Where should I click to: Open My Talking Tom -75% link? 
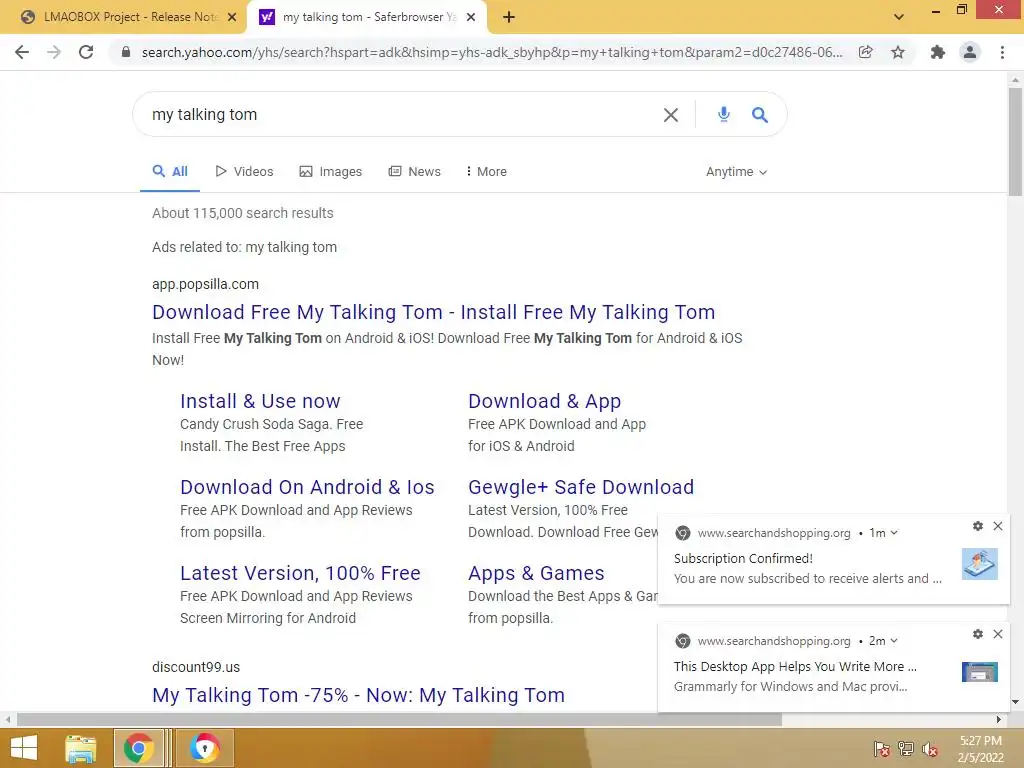click(x=359, y=695)
